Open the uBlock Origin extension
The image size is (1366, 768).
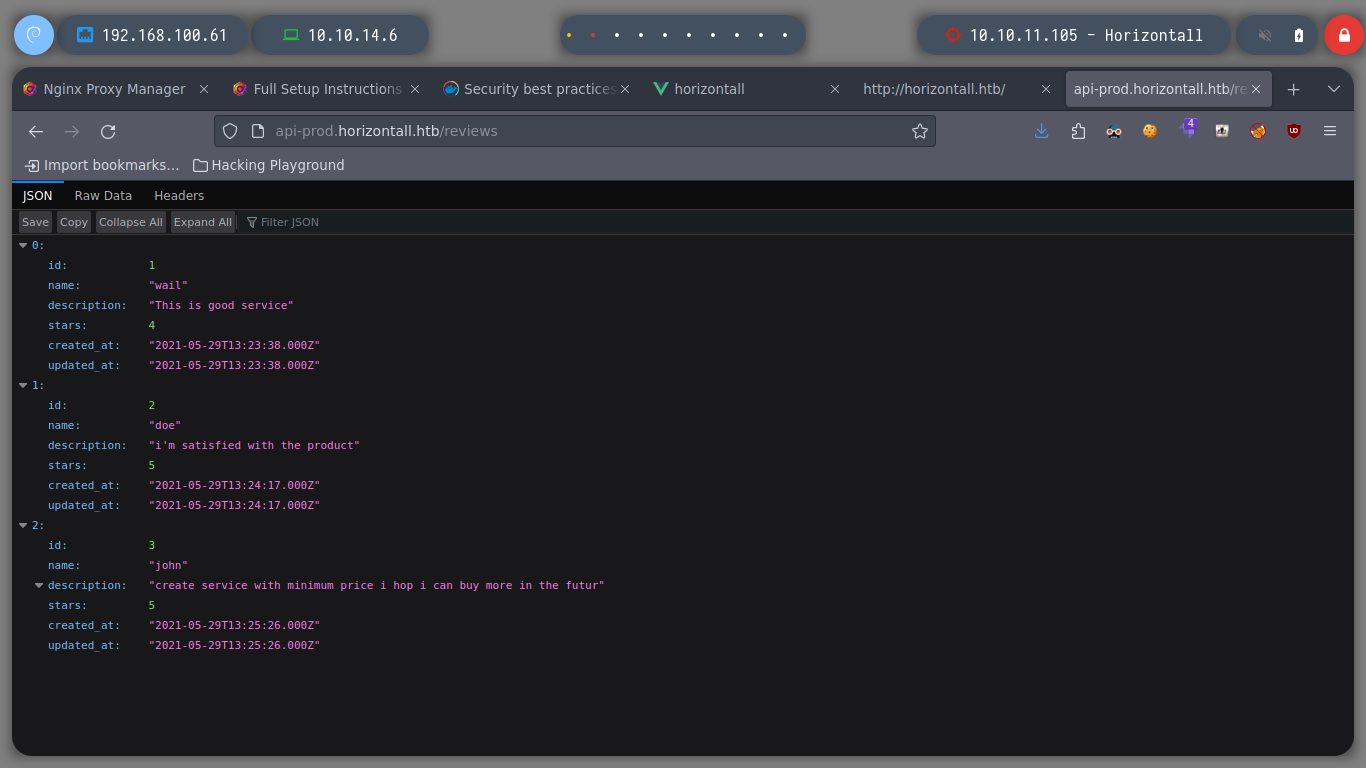[1294, 131]
